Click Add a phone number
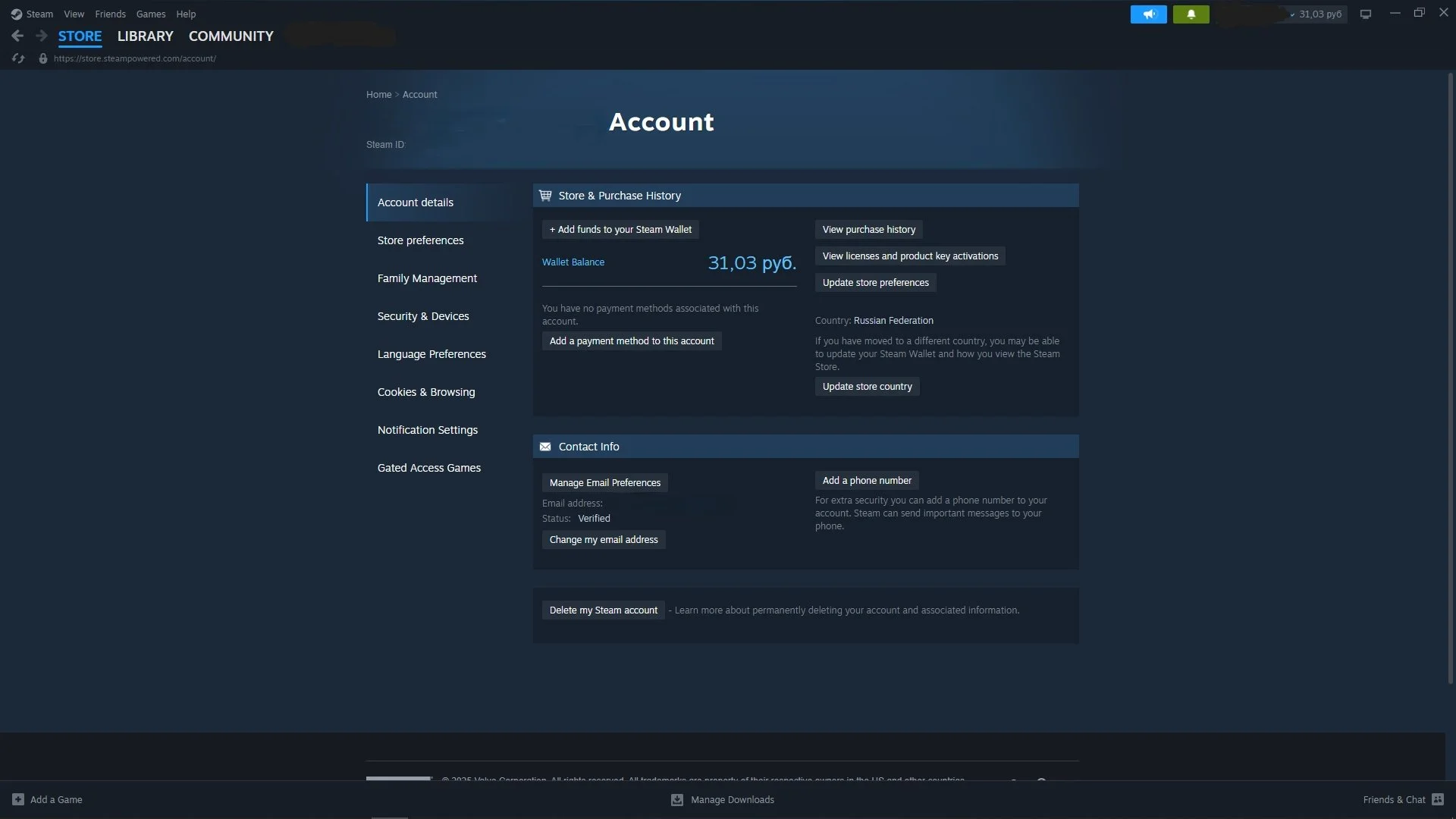1456x819 pixels. click(x=867, y=481)
